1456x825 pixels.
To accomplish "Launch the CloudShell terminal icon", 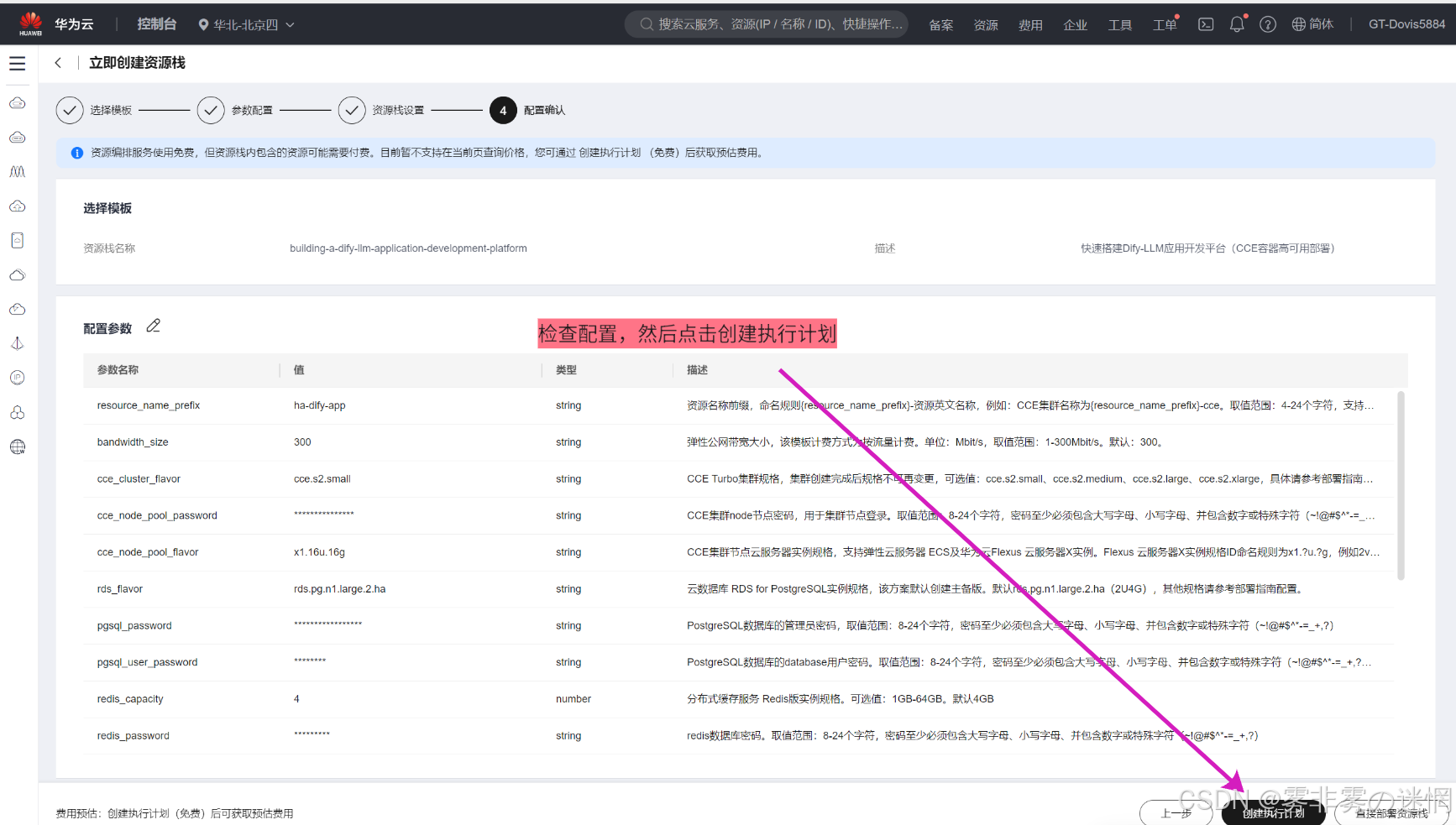I will pos(1206,25).
